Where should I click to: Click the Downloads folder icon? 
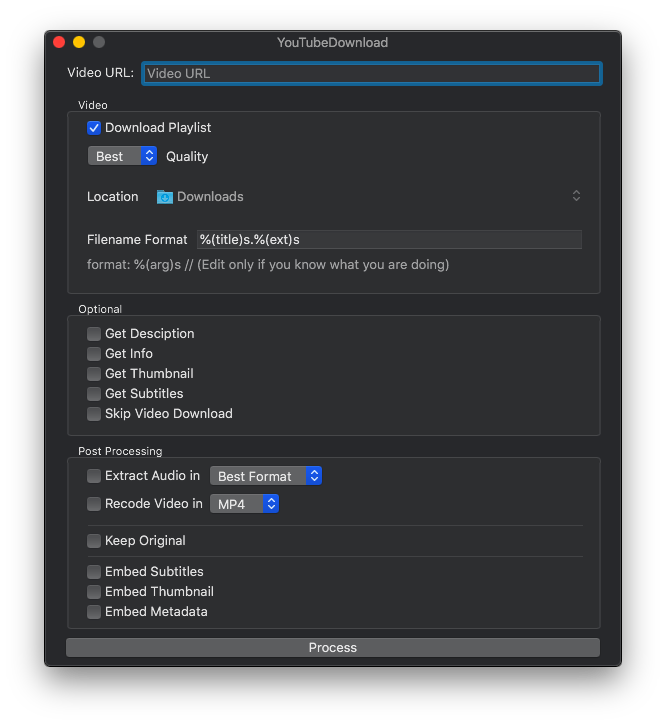164,197
